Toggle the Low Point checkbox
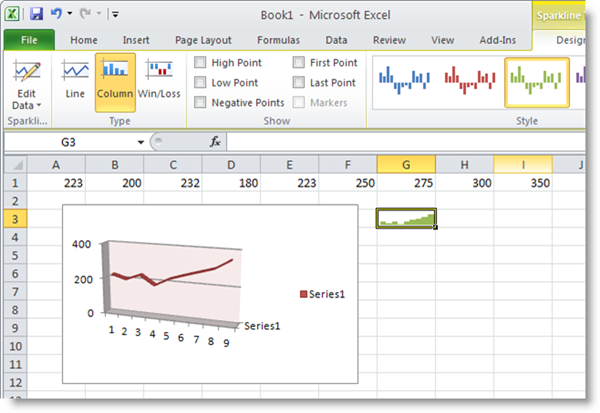The width and height of the screenshot is (600, 413). click(201, 83)
